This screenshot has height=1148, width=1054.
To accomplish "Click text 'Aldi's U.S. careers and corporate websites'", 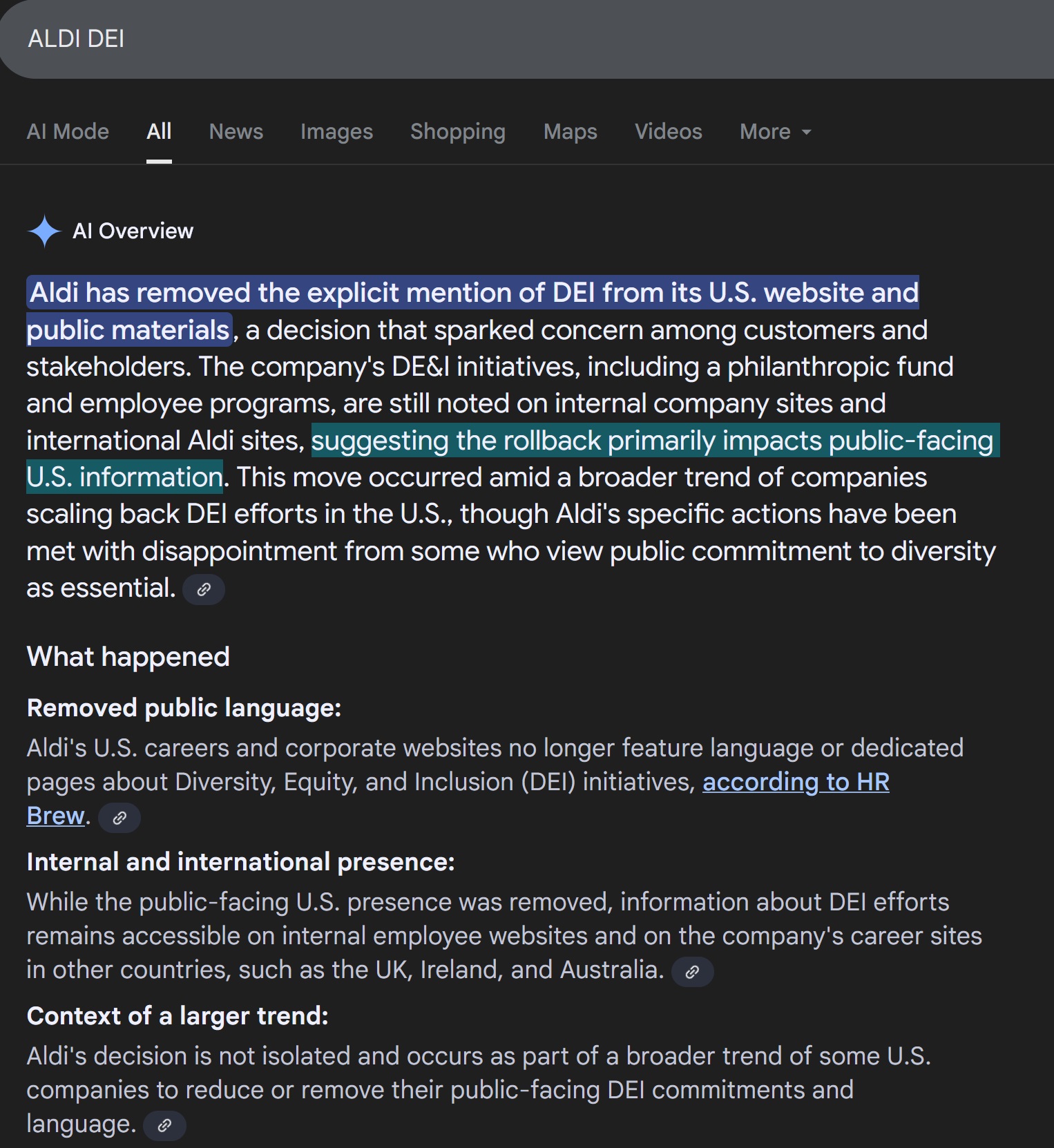I will tap(264, 748).
